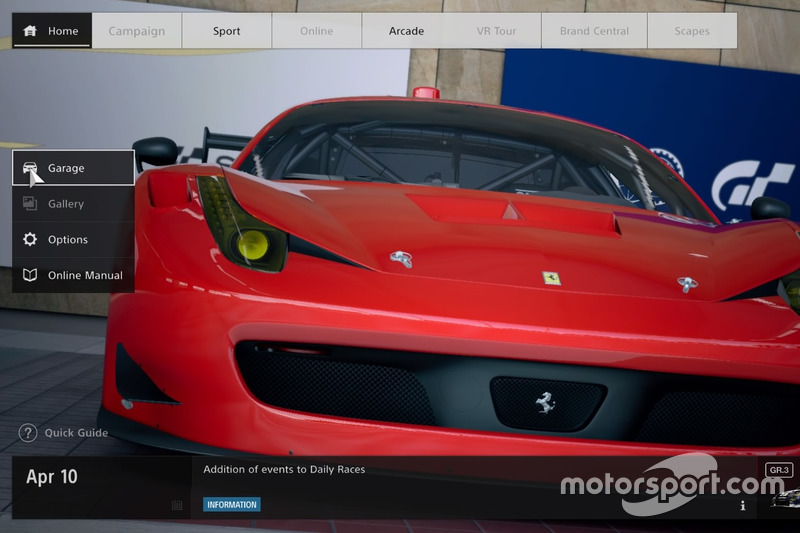Click the small info 'i' icon in news bar
This screenshot has height=533, width=800.
click(x=743, y=505)
